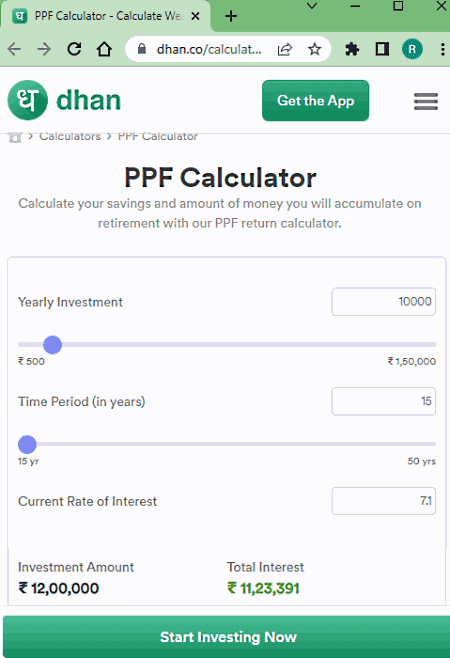Reload the page with the refresh icon
450x658 pixels.
pyautogui.click(x=75, y=49)
